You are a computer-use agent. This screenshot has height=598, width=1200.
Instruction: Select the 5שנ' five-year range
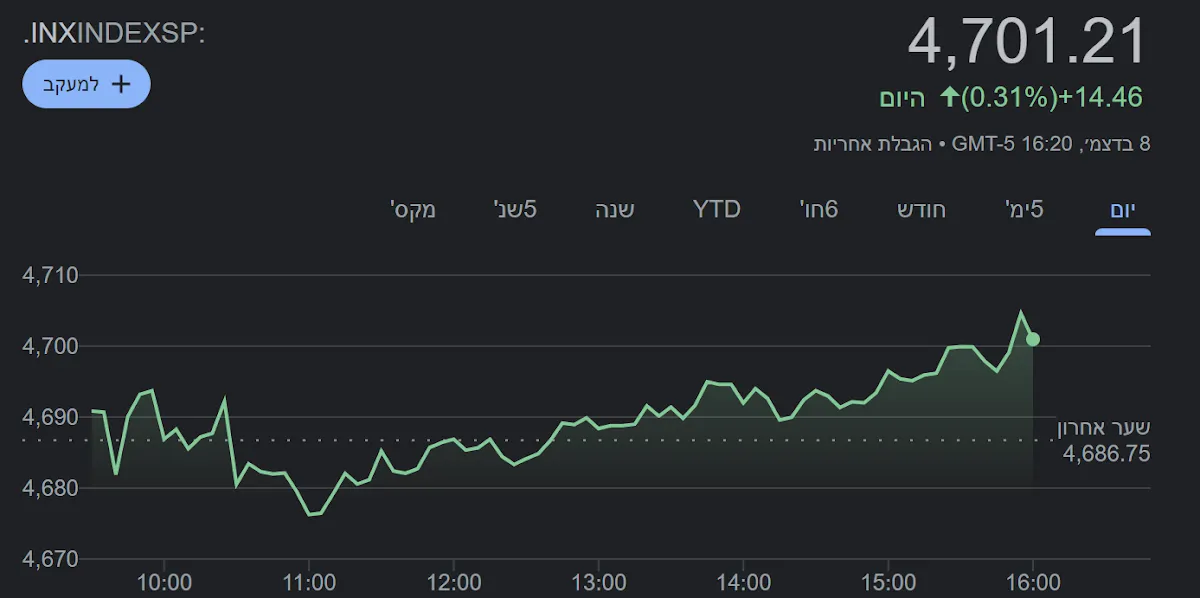[515, 209]
